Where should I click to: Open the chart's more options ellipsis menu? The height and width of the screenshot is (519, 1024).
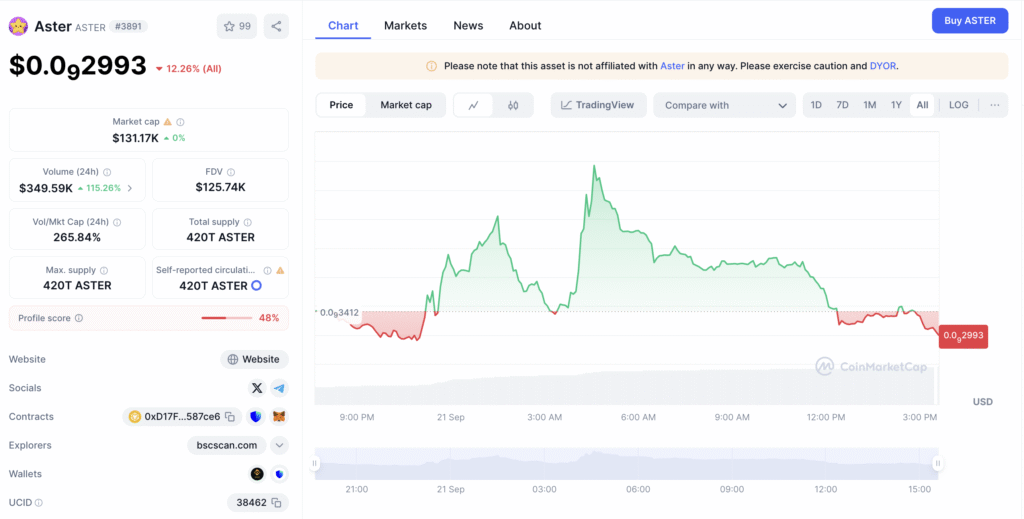[994, 105]
